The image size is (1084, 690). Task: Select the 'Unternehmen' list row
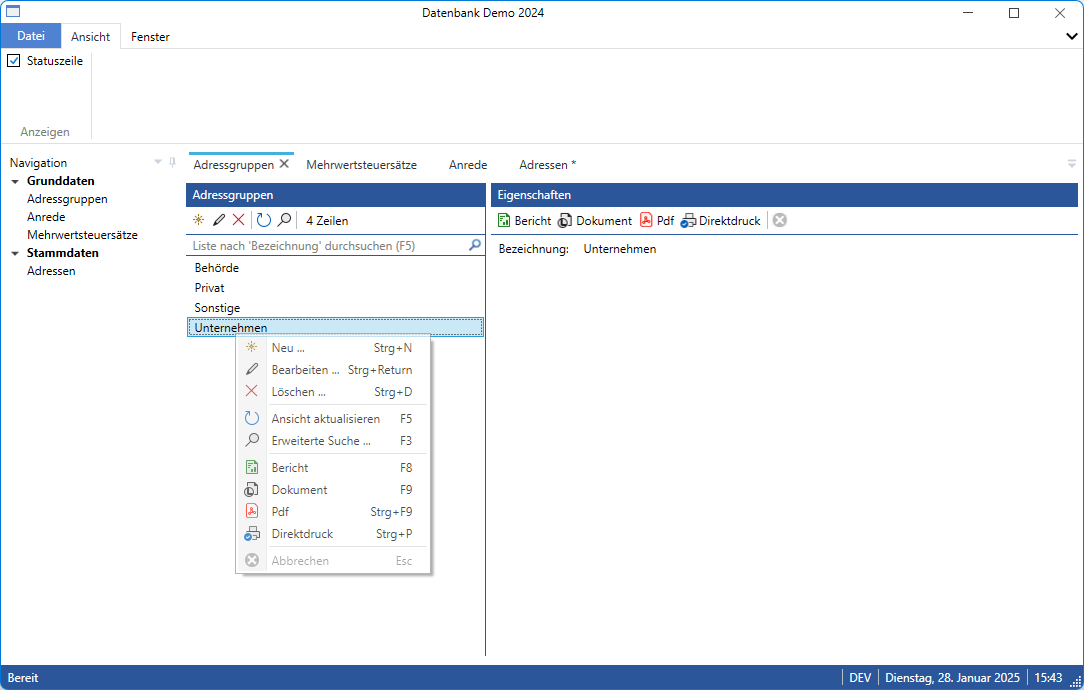click(x=335, y=327)
